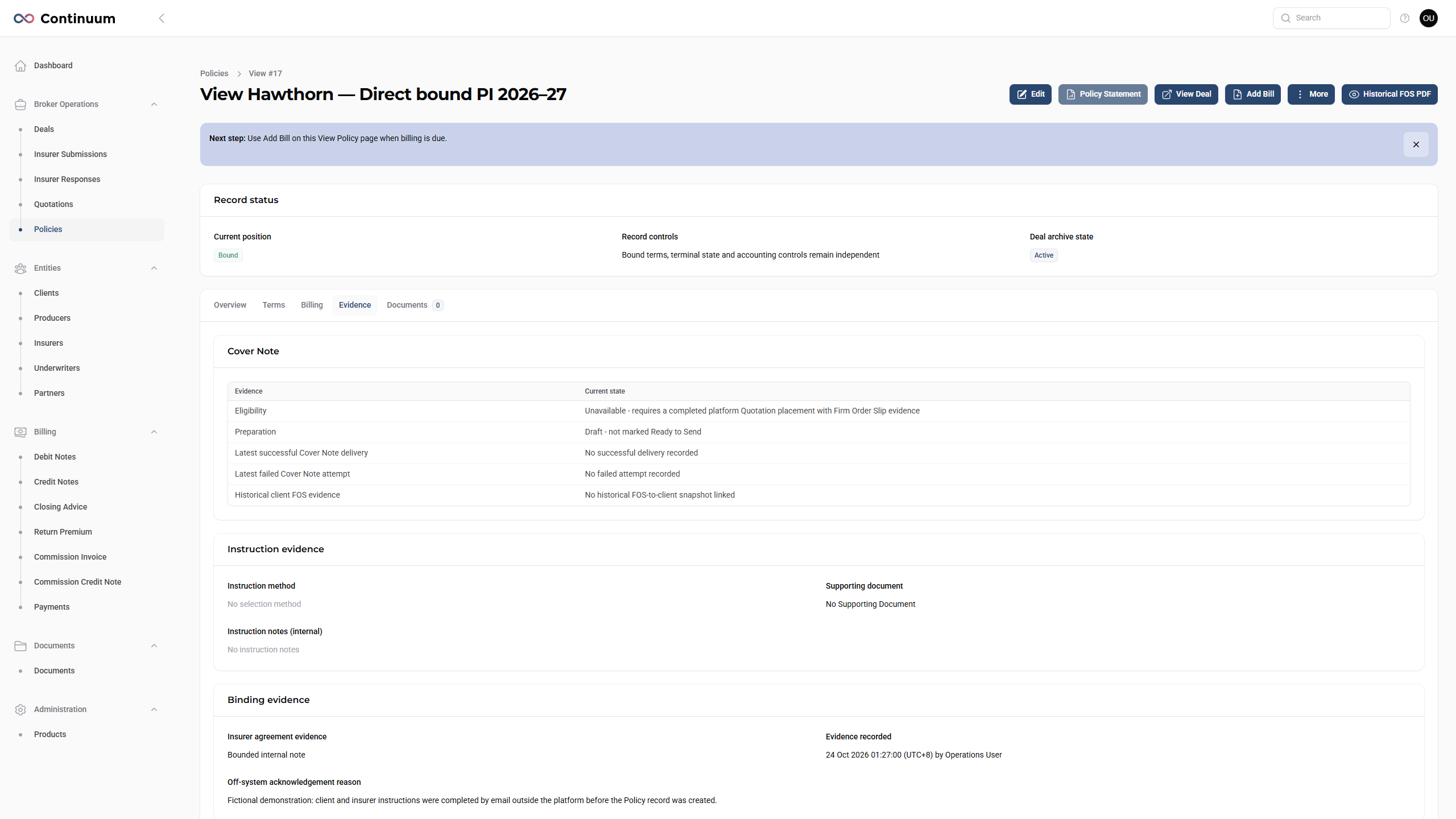
Task: Select the Evidence tab
Action: (x=355, y=305)
